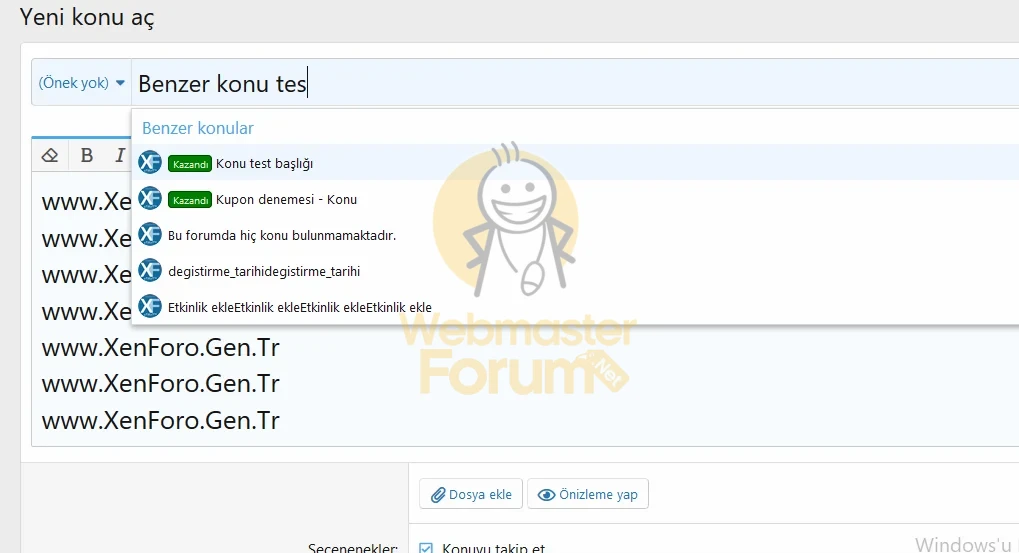
Task: Click the 'Dosya ekle' attach file button
Action: coord(471,494)
